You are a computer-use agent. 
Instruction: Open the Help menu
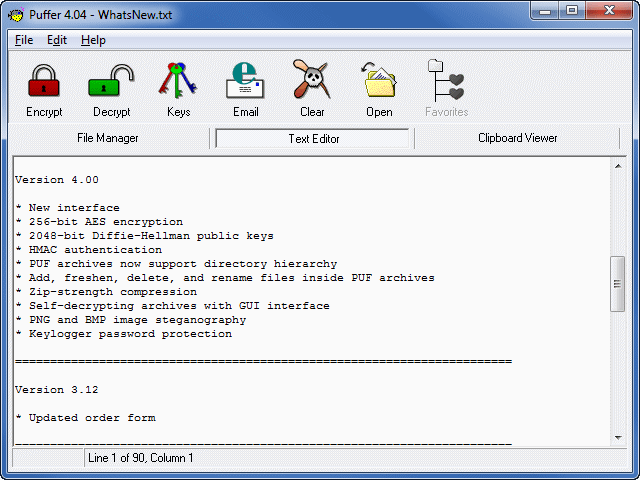click(x=93, y=40)
